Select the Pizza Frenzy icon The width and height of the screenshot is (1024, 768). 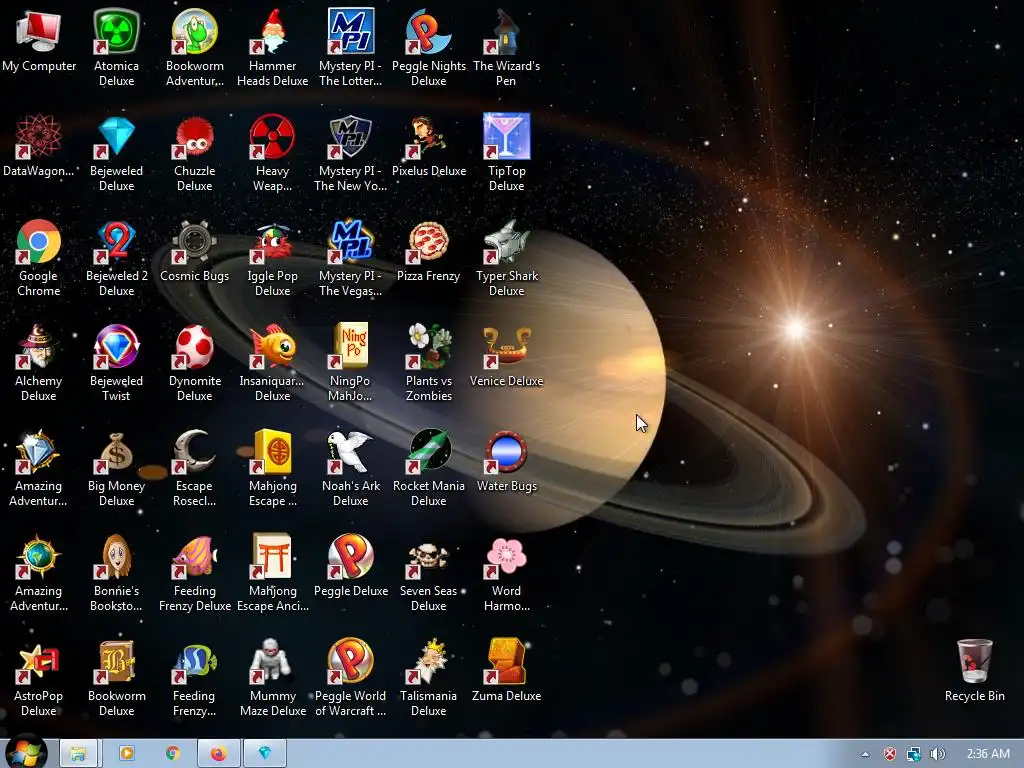(428, 242)
